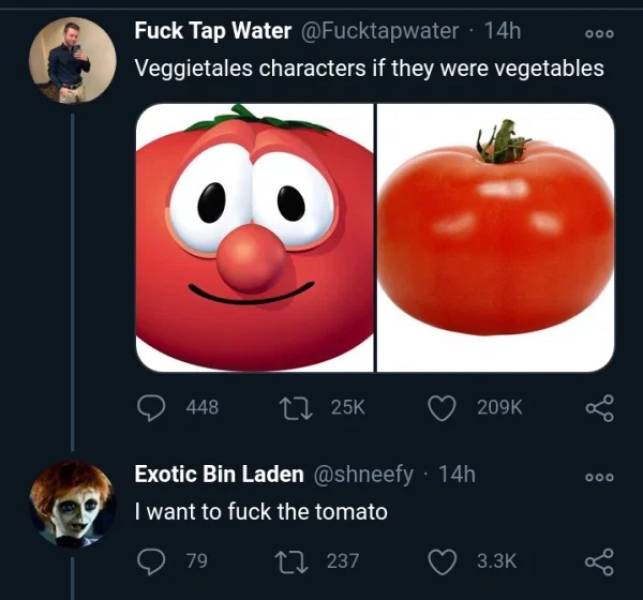Click the first tweet's 14h timestamp
Viewport: 643px width, 600px height.
click(501, 31)
